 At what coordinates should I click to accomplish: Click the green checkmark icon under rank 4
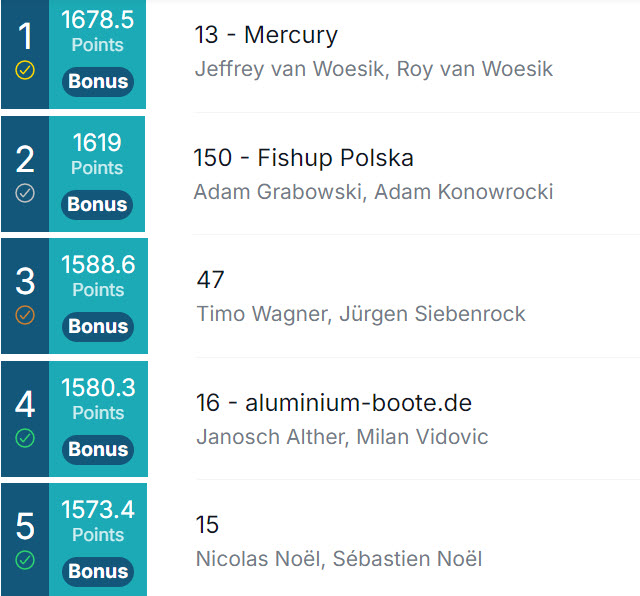click(x=25, y=438)
